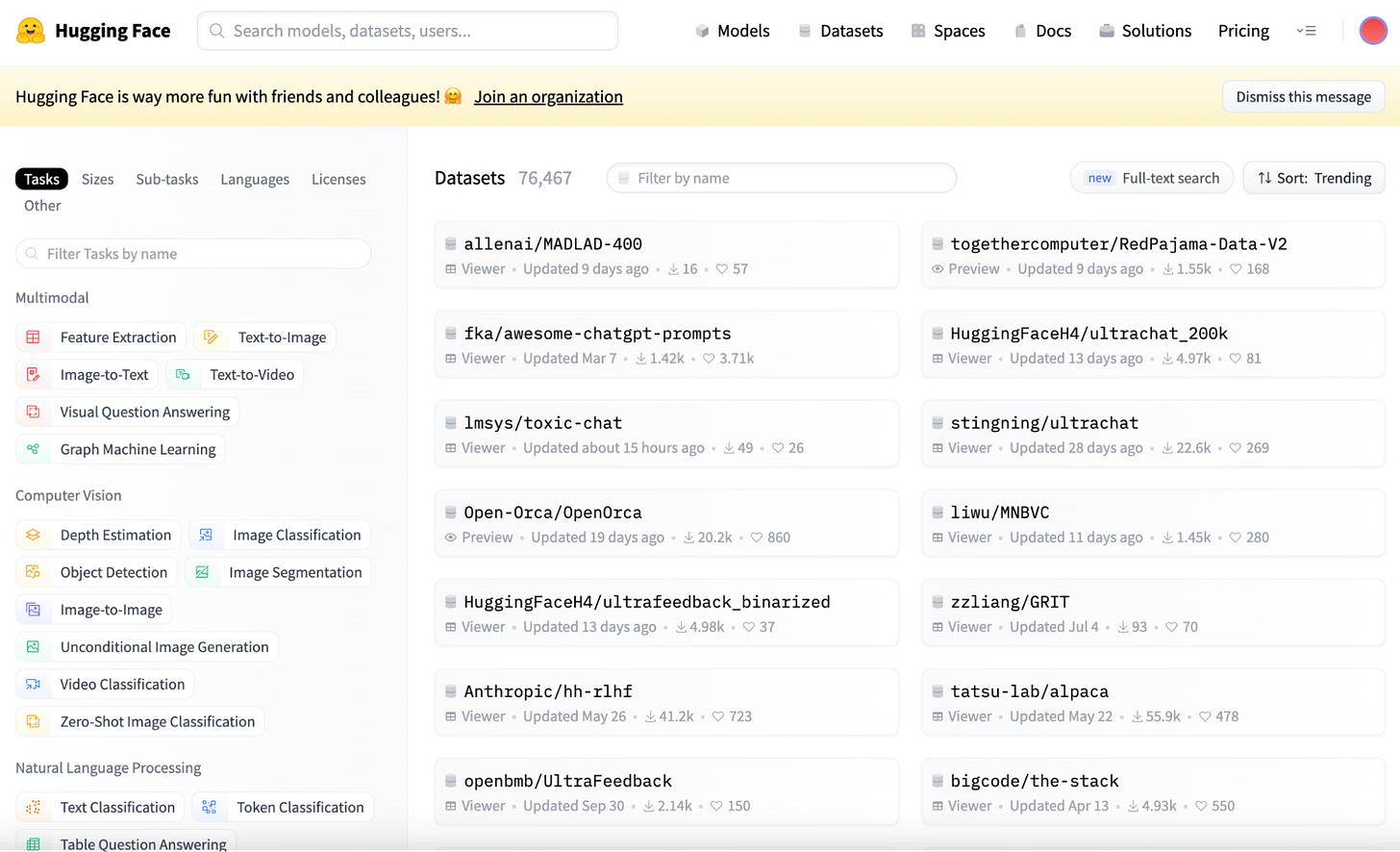Click the Image-to-Text task icon
The width and height of the screenshot is (1400, 852).
(34, 375)
